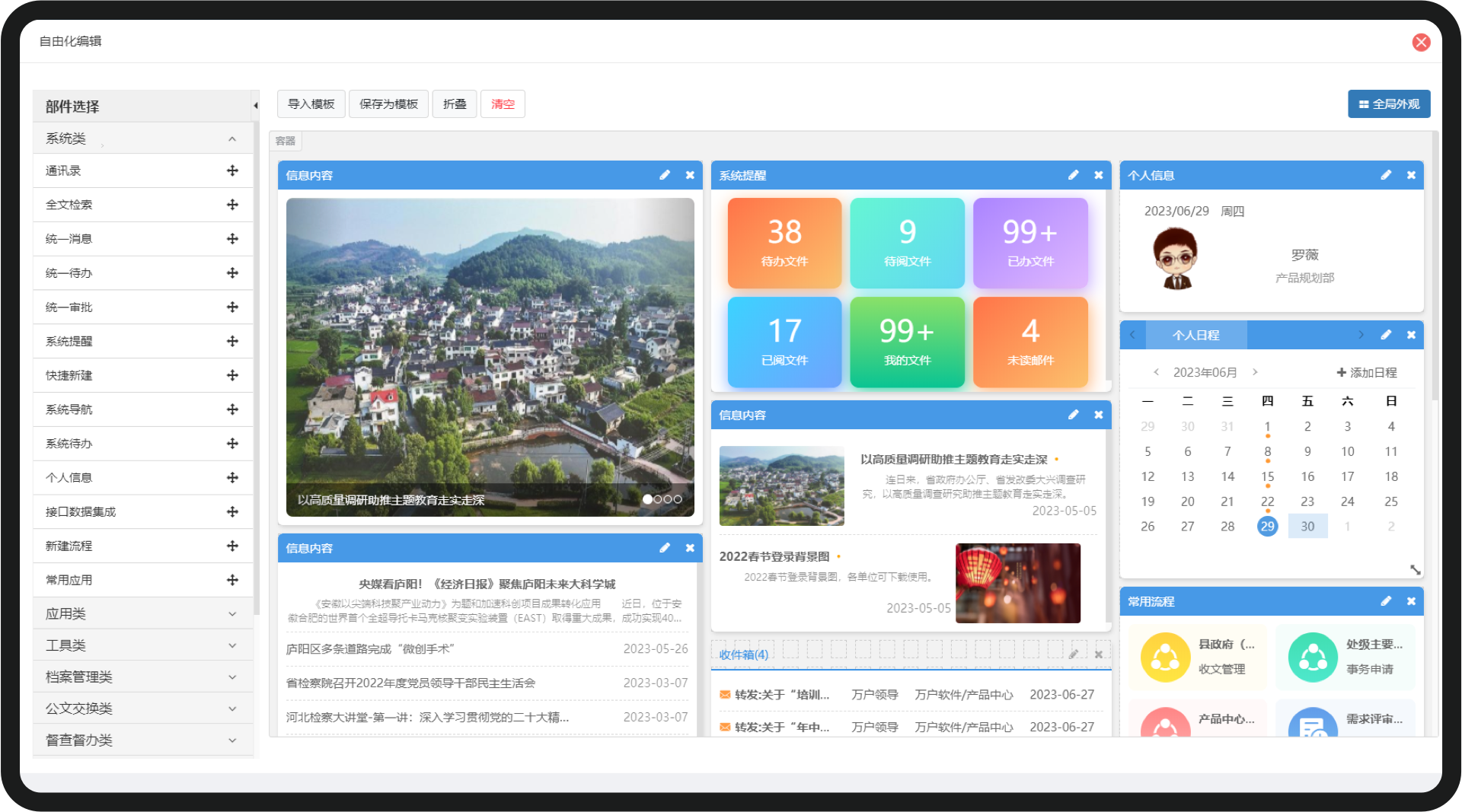Close the top 信息内容 carousel panel
Screen dimensions: 1462x812
click(x=690, y=175)
